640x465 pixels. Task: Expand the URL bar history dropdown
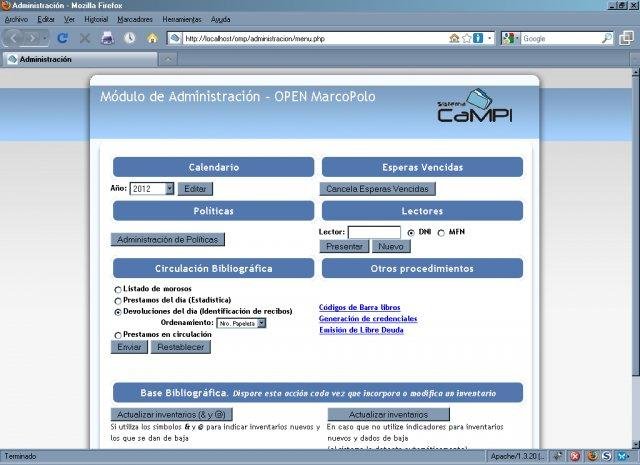click(x=489, y=39)
